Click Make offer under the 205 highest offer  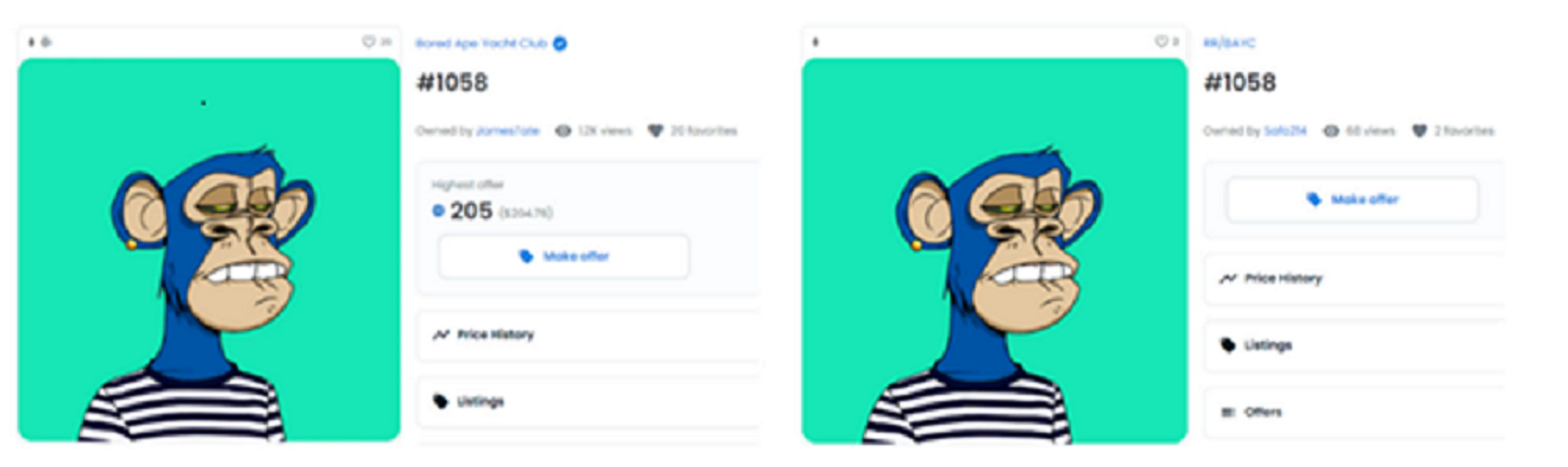click(x=564, y=256)
